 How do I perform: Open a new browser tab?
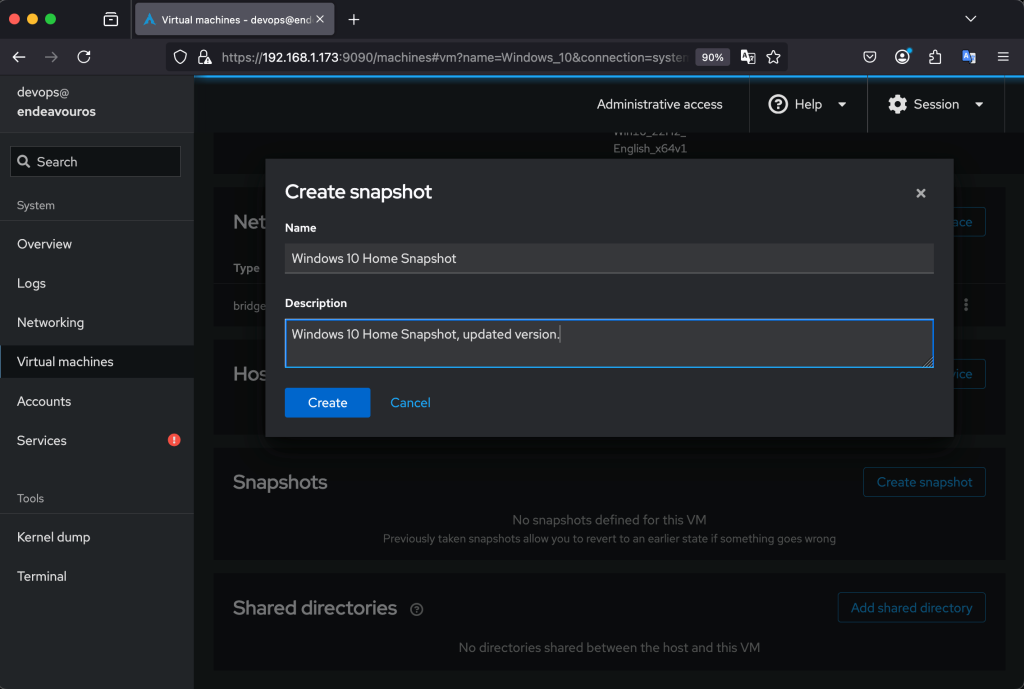point(354,20)
